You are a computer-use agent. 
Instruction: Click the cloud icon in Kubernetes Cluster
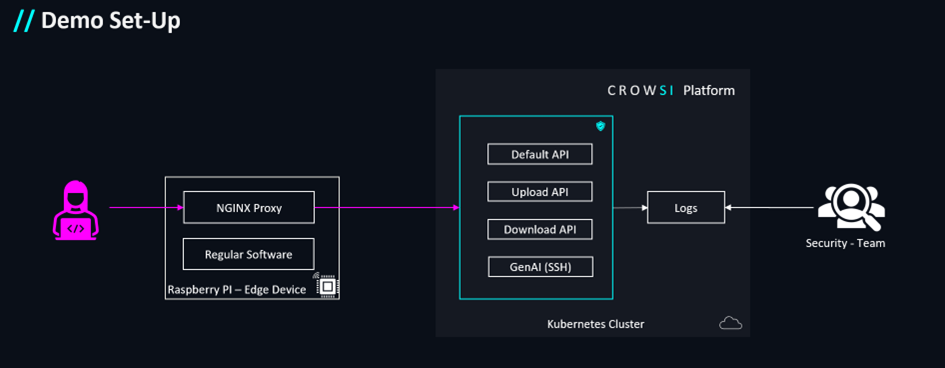tap(730, 323)
